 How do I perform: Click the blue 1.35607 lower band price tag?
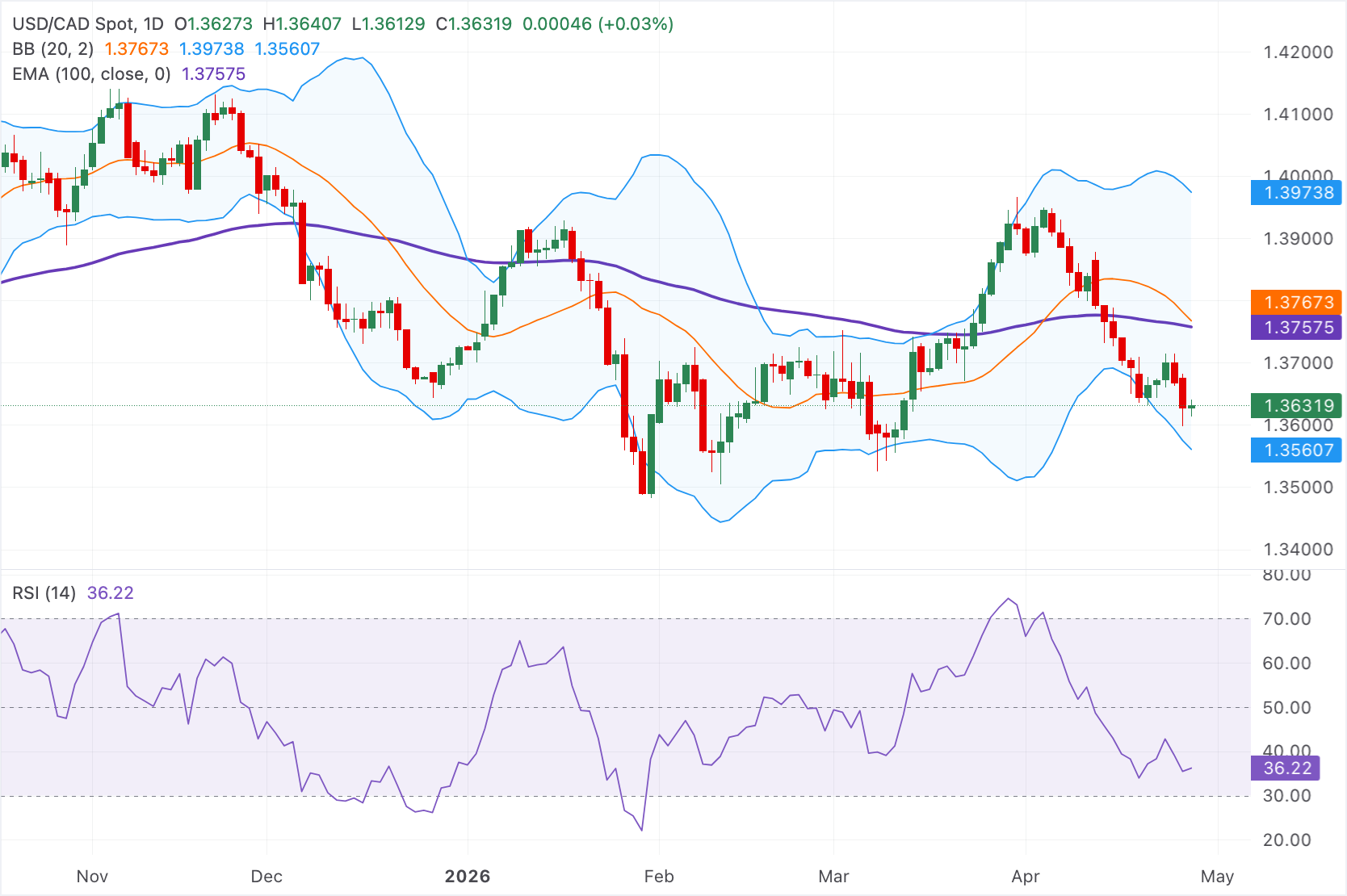(x=1298, y=450)
